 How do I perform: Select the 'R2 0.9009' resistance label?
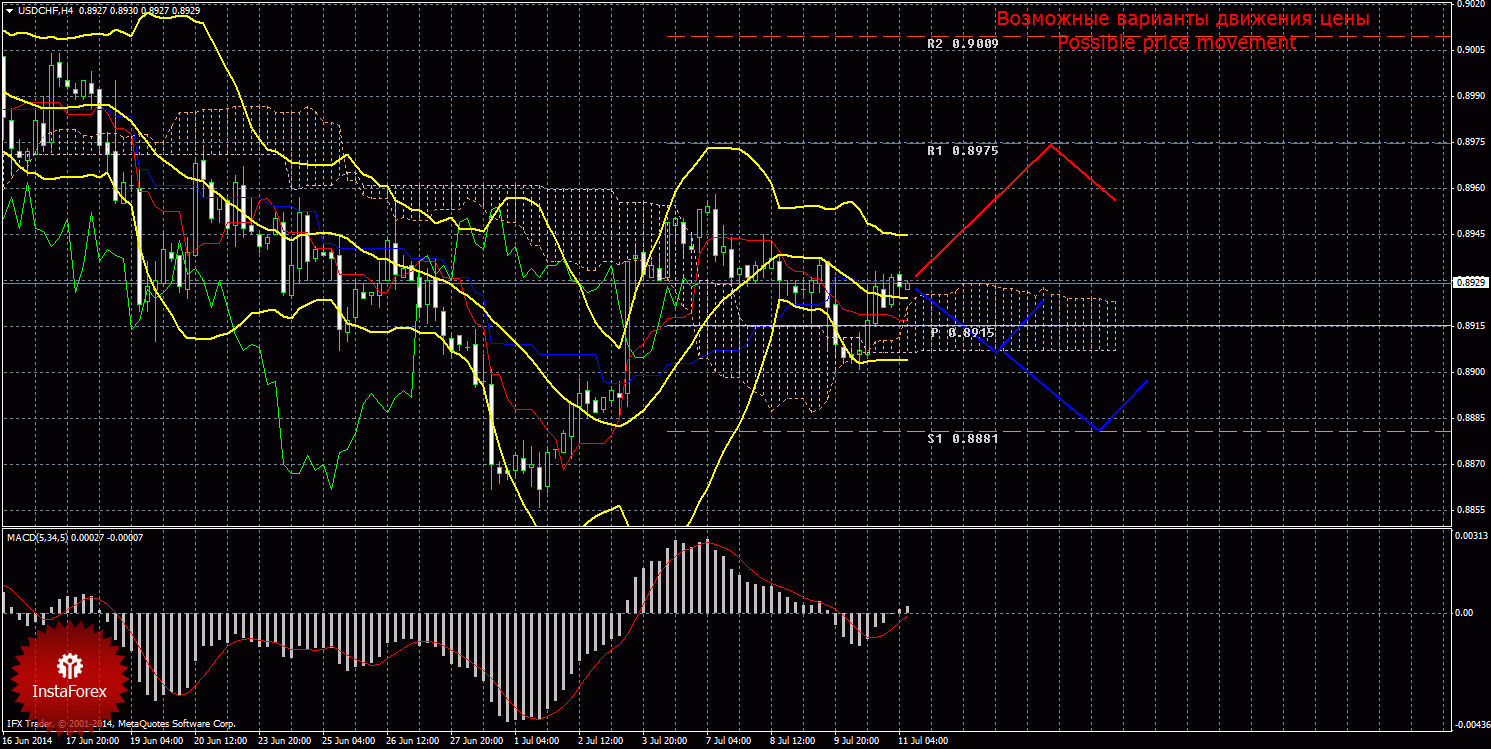click(x=963, y=44)
